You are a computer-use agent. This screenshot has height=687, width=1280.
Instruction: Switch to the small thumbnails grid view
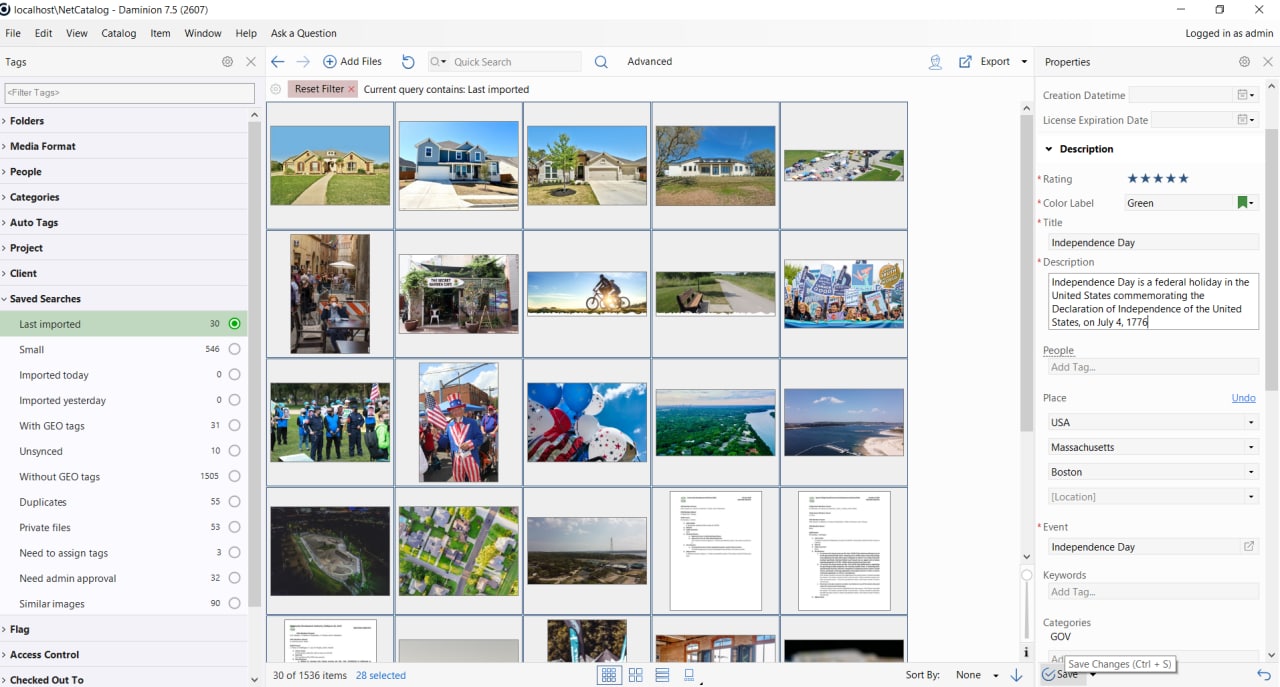click(x=608, y=676)
